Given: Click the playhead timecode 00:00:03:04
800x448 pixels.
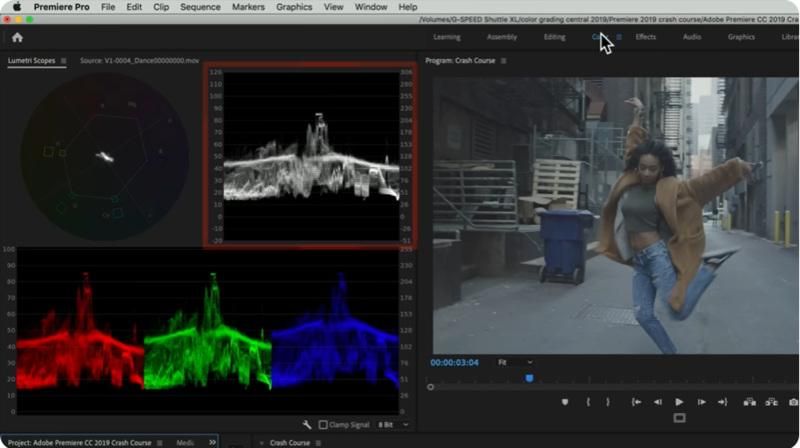Looking at the screenshot, I should click(x=454, y=363).
